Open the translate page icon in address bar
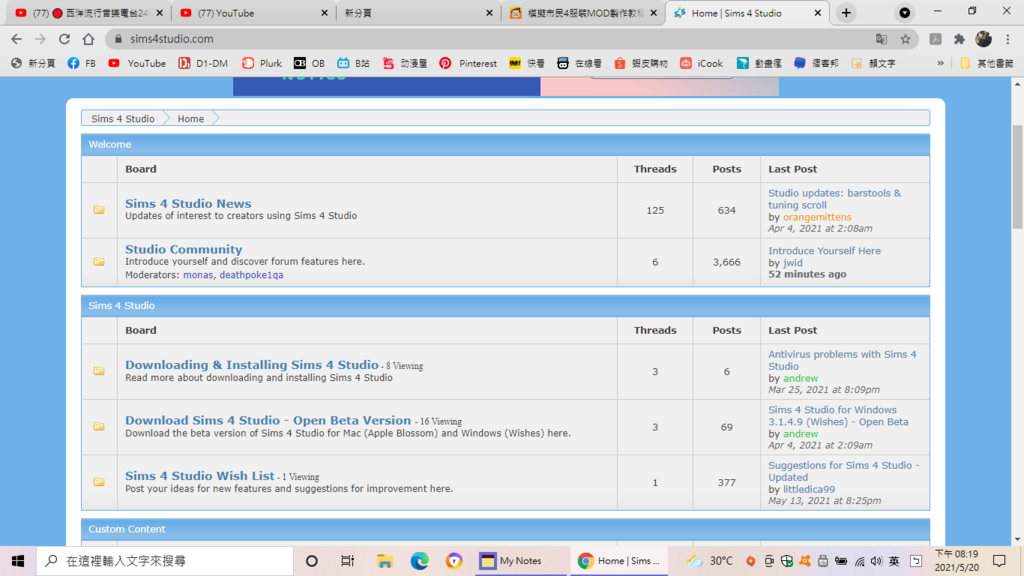Viewport: 1024px width, 576px height. tap(881, 39)
